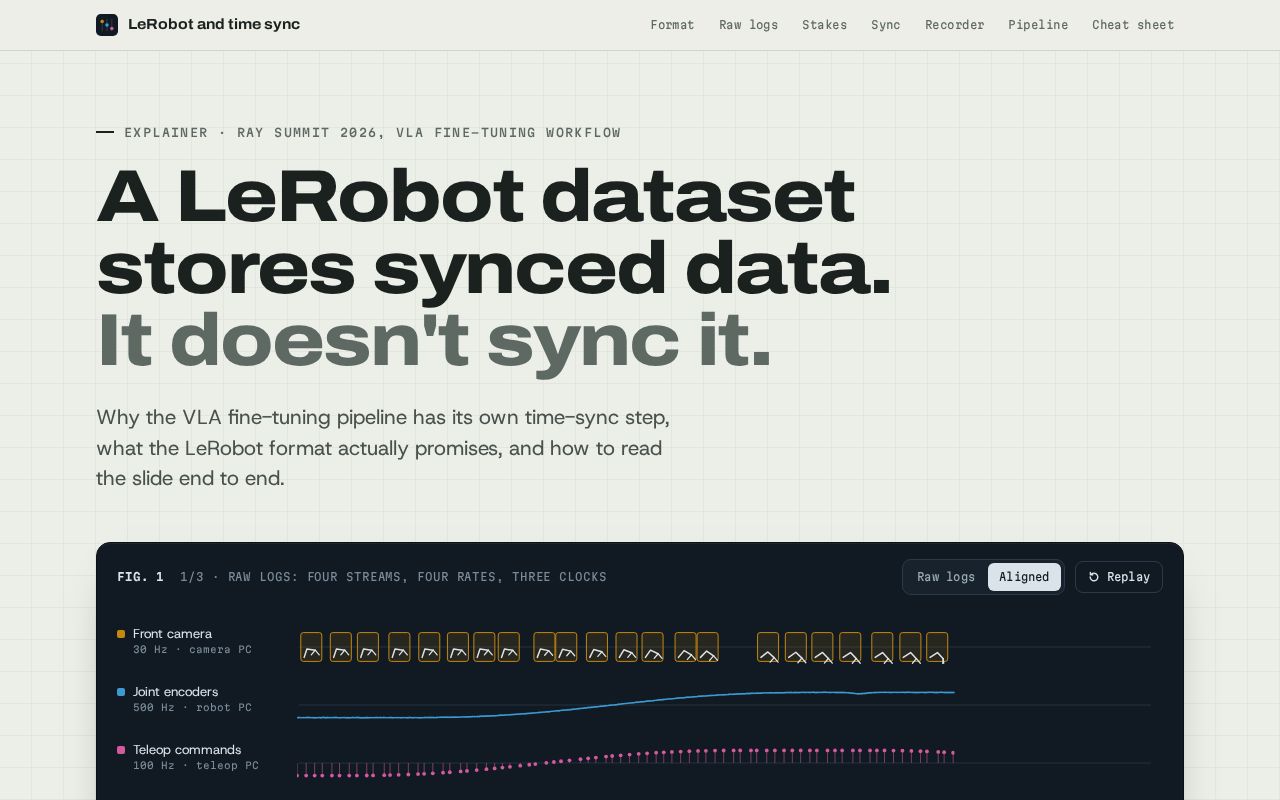1280x800 pixels.
Task: Click the "EXPLAINER · RAY SUMMIT 2026" eyebrow text
Action: 372,133
